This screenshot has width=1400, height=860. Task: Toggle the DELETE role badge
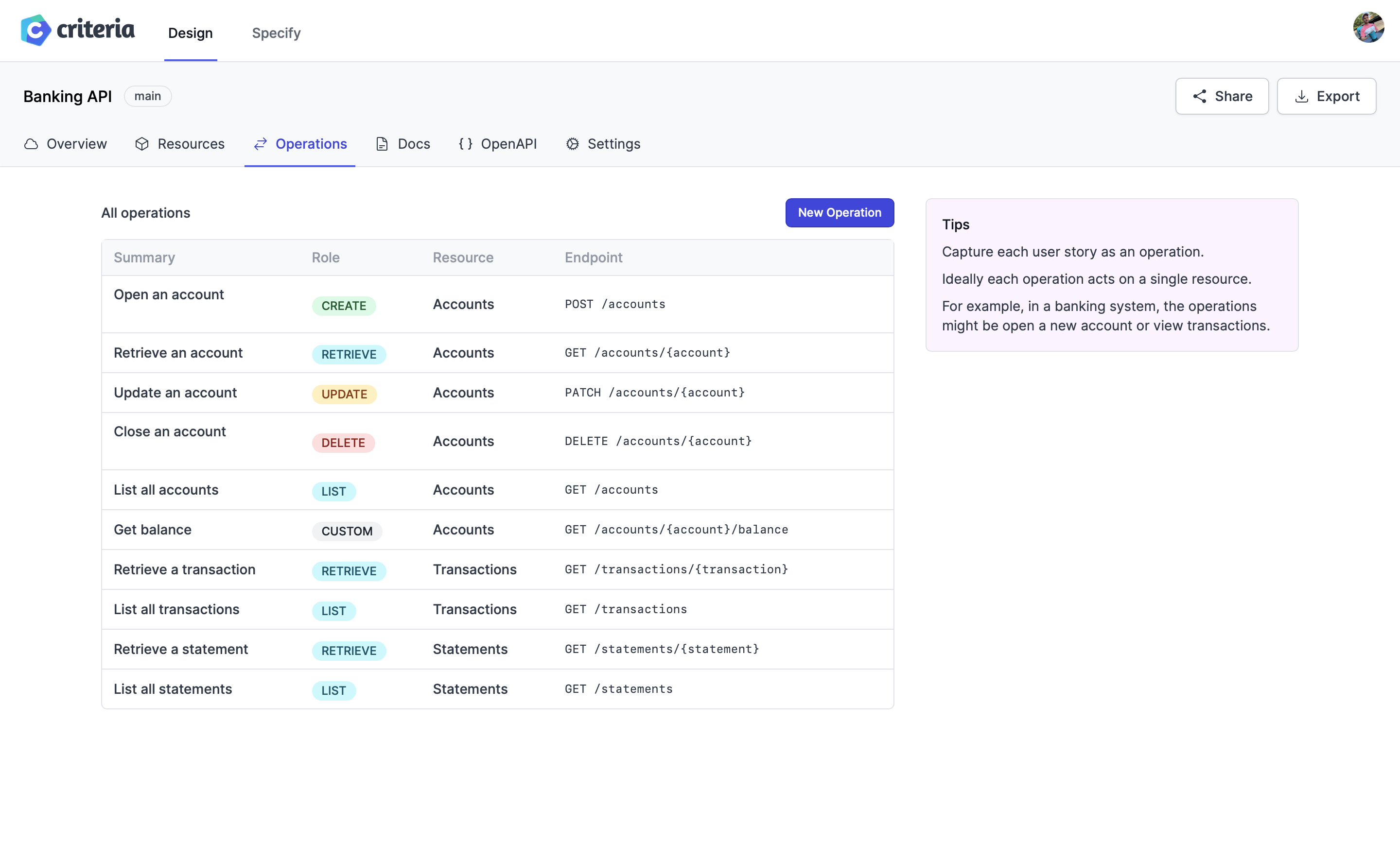coord(343,442)
